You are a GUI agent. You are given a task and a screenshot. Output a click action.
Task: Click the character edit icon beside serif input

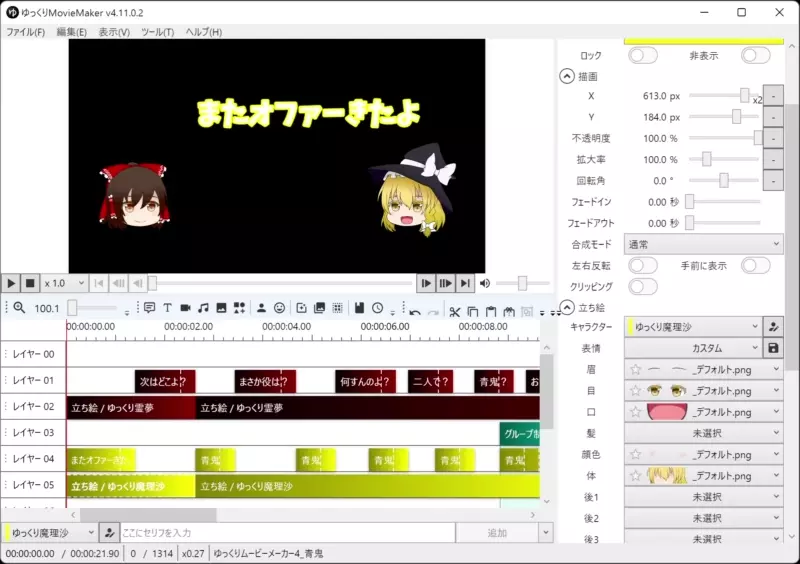click(109, 533)
